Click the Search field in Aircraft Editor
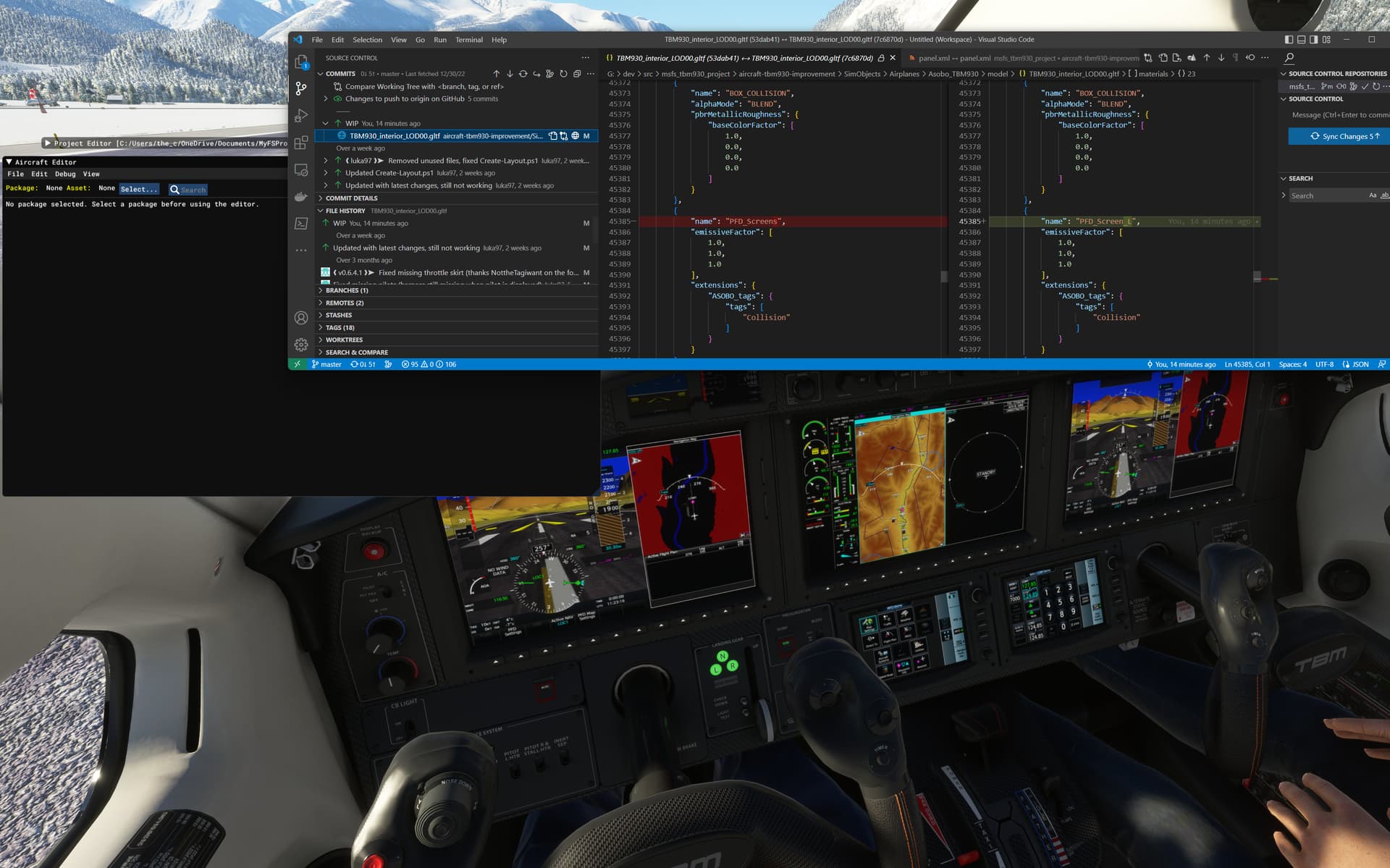 point(188,190)
